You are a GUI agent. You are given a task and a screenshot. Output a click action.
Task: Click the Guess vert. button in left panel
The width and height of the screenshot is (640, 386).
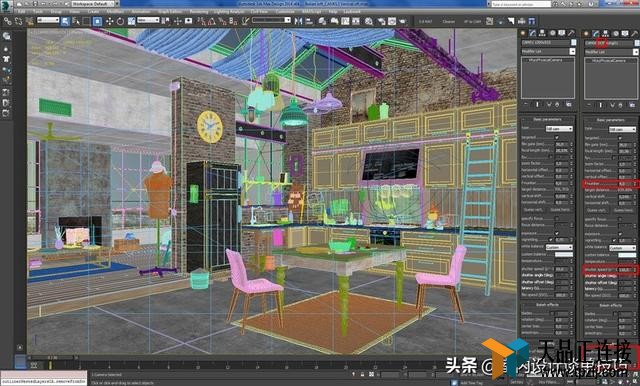(x=532, y=210)
